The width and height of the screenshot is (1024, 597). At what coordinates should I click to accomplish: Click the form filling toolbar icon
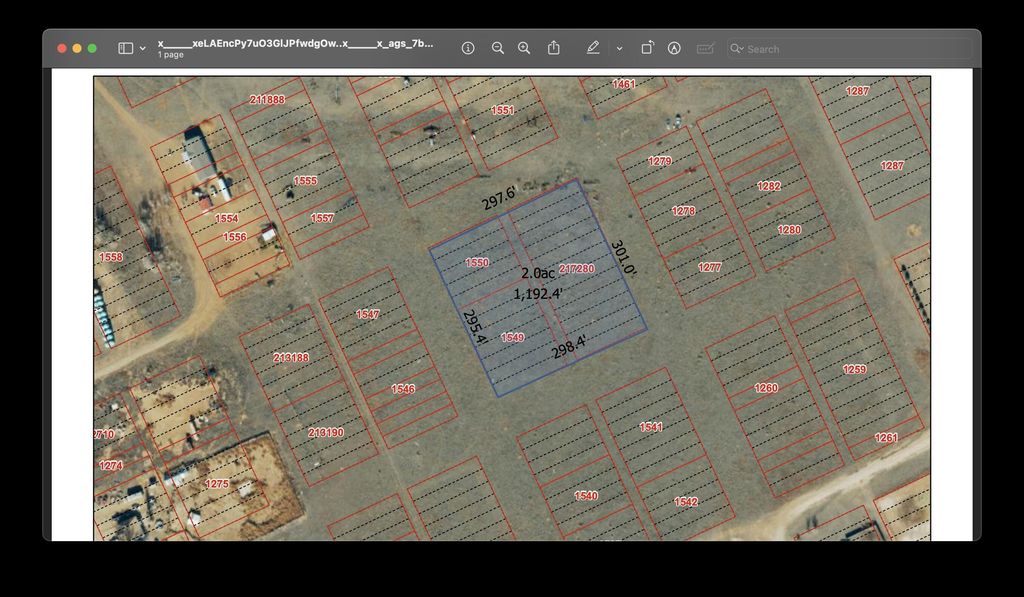[x=705, y=48]
